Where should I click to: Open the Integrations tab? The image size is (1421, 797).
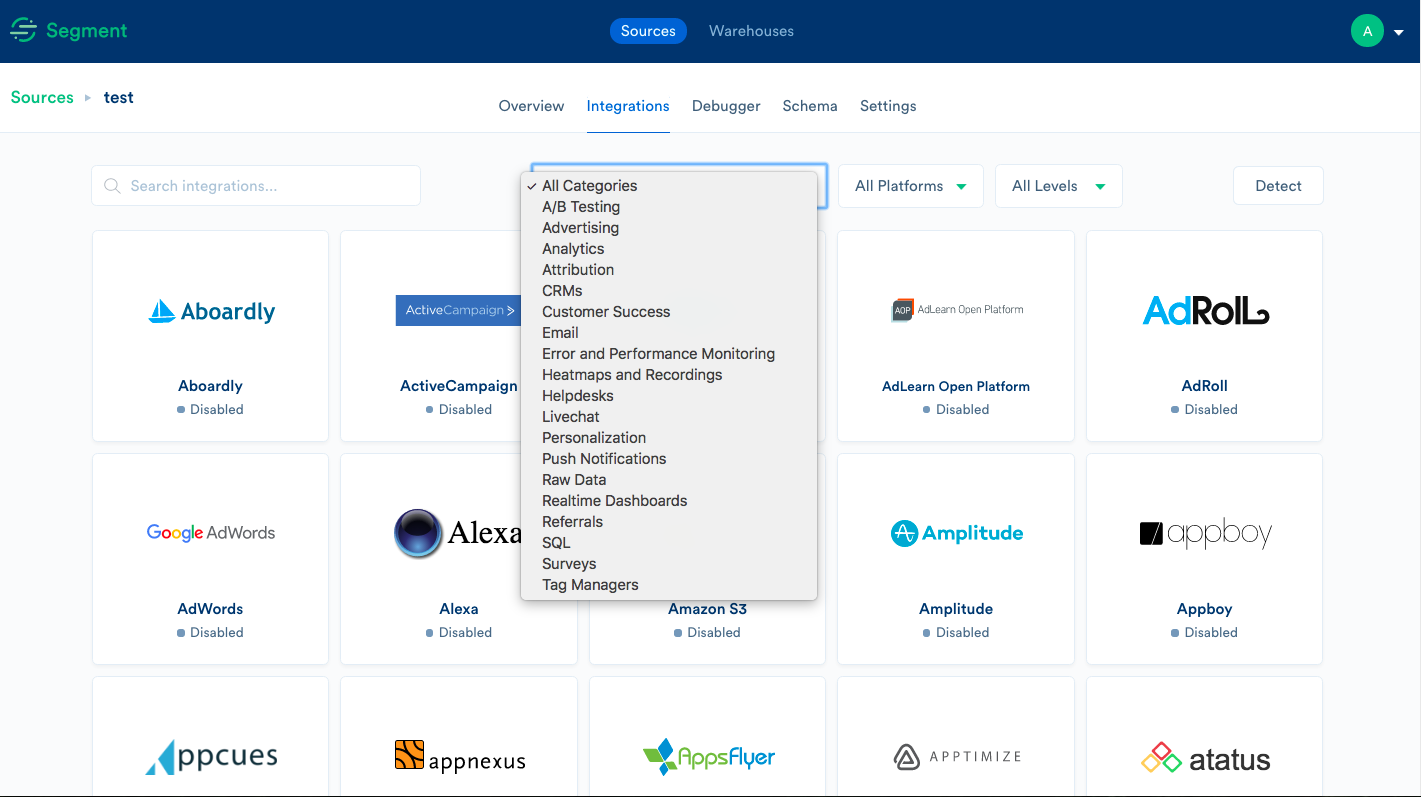(x=628, y=106)
